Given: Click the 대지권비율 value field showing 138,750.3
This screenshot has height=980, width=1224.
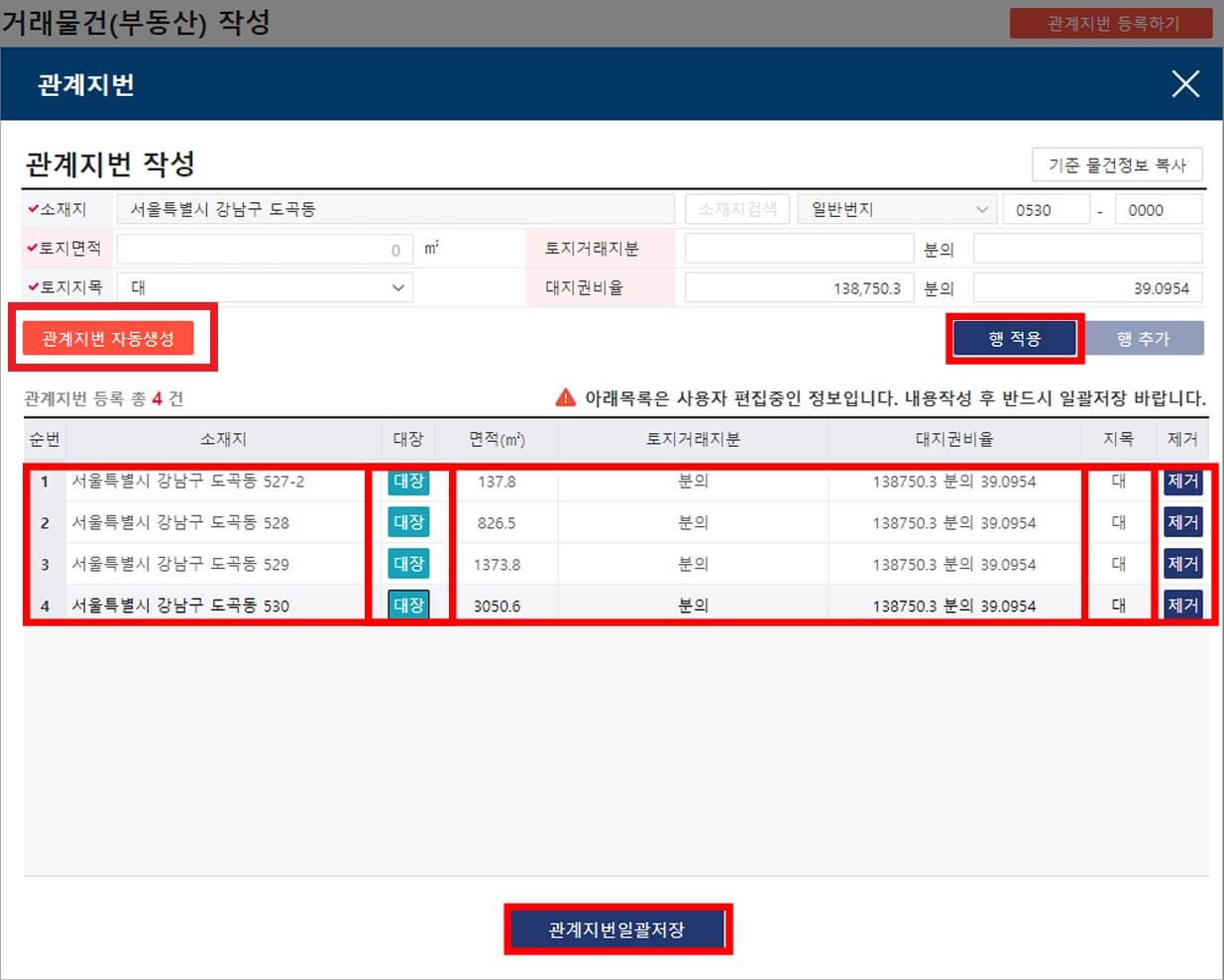Looking at the screenshot, I should (798, 287).
